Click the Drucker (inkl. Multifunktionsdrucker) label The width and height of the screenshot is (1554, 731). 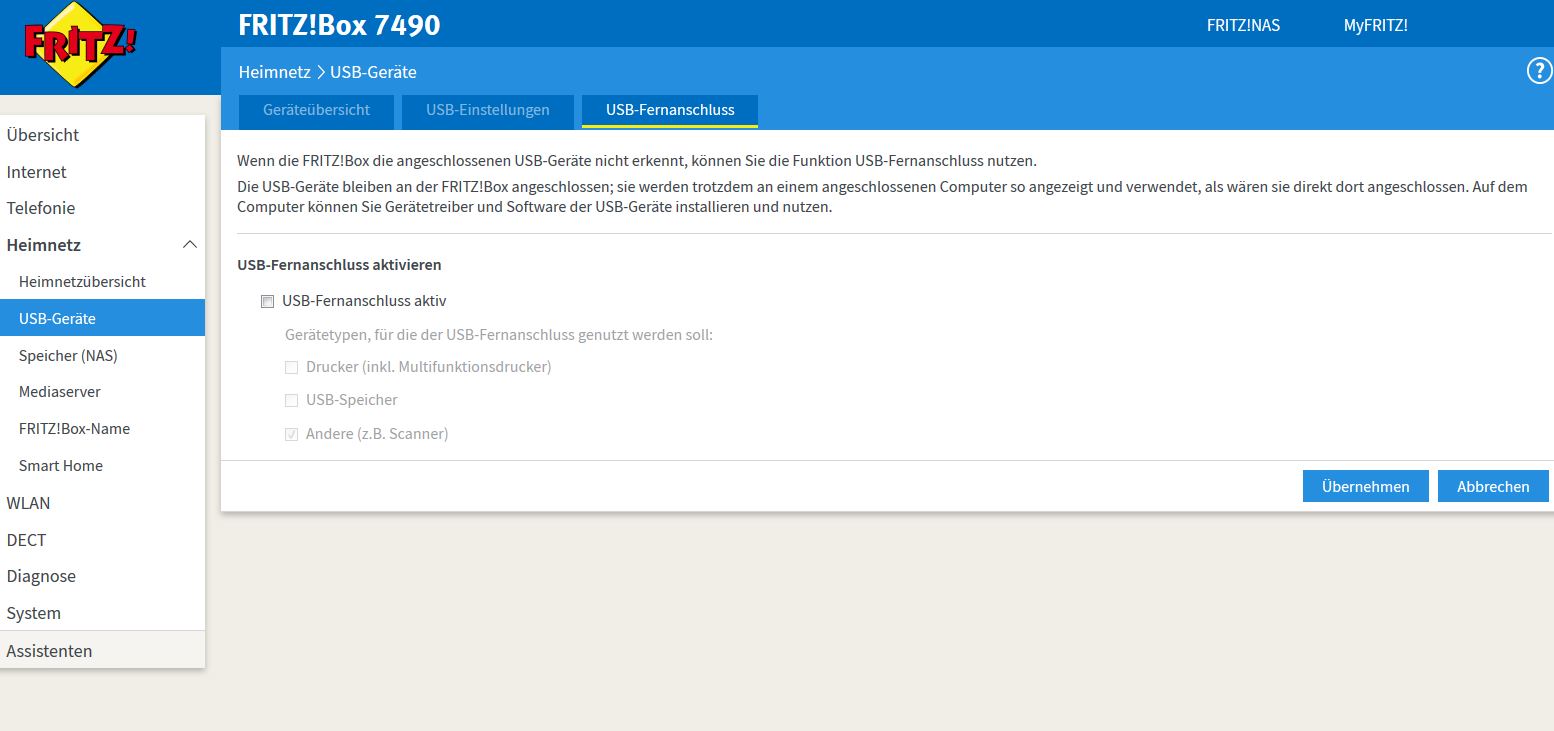click(429, 367)
